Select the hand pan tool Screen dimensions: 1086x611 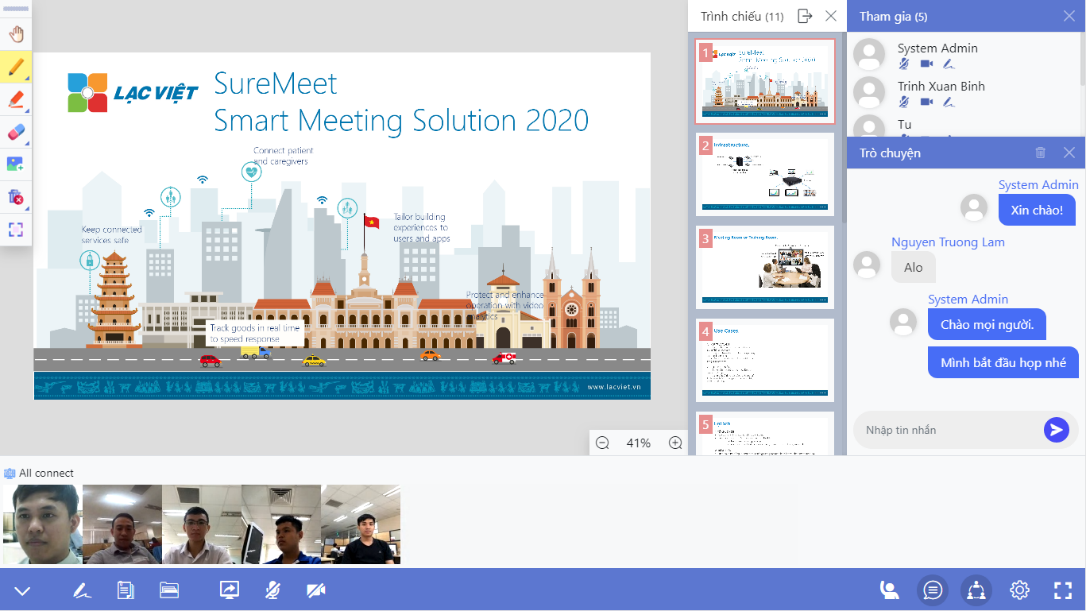point(16,35)
